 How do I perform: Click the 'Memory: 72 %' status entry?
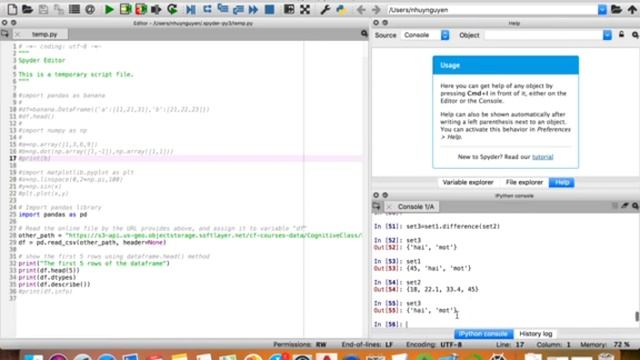click(x=605, y=344)
